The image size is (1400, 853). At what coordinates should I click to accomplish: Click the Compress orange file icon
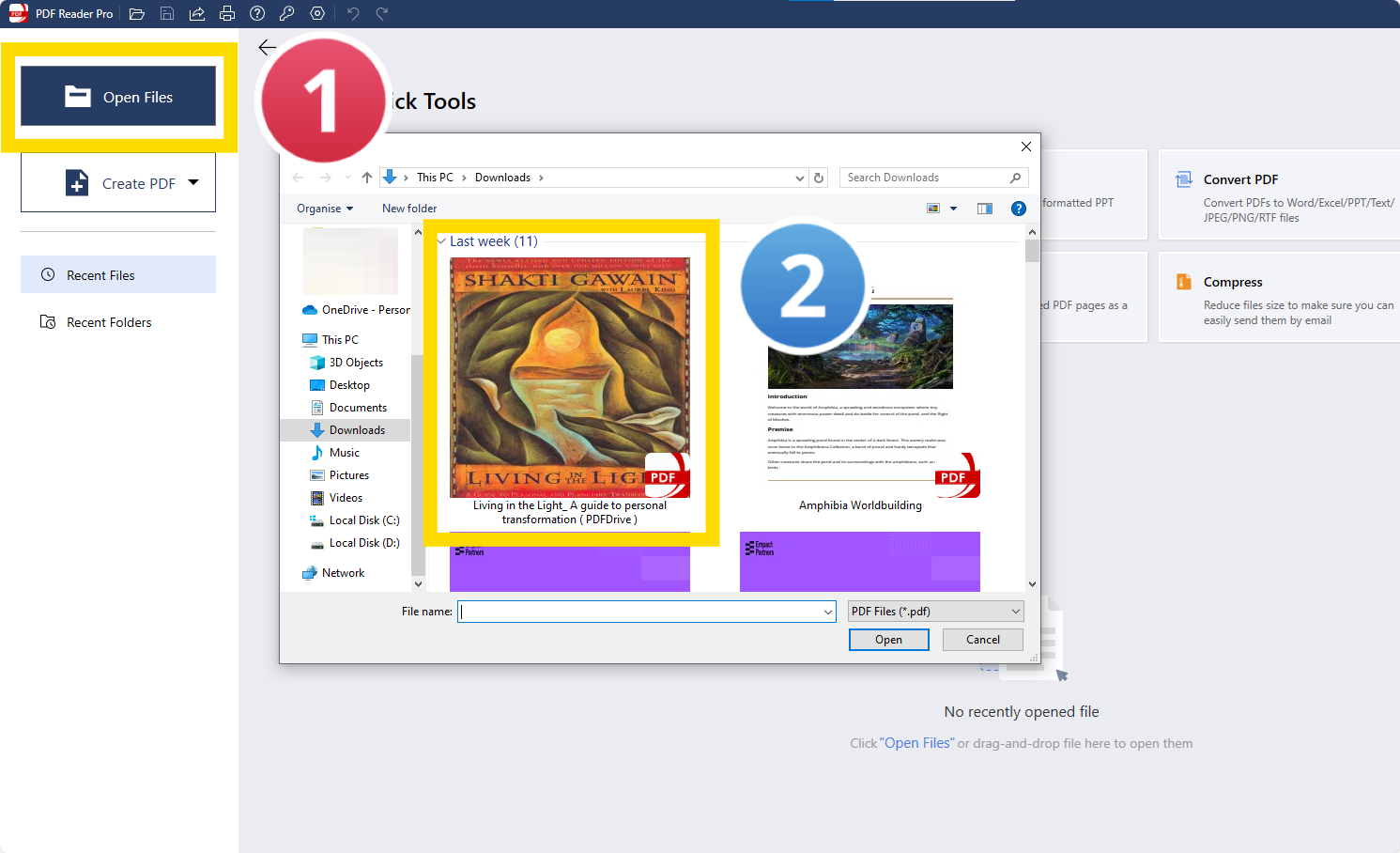(x=1184, y=282)
